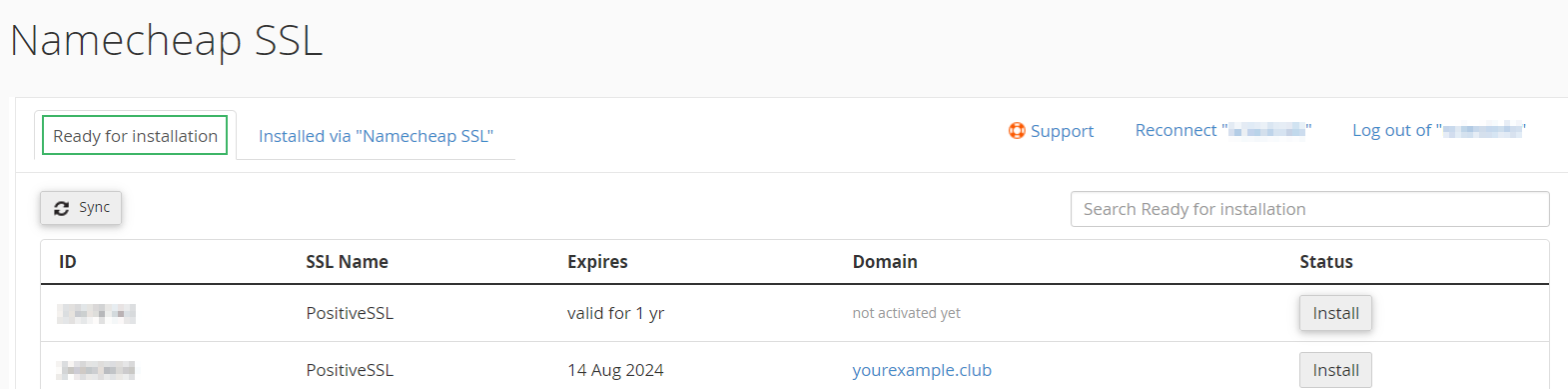Click the Status column header
Image resolution: width=1568 pixels, height=389 pixels.
[x=1326, y=262]
